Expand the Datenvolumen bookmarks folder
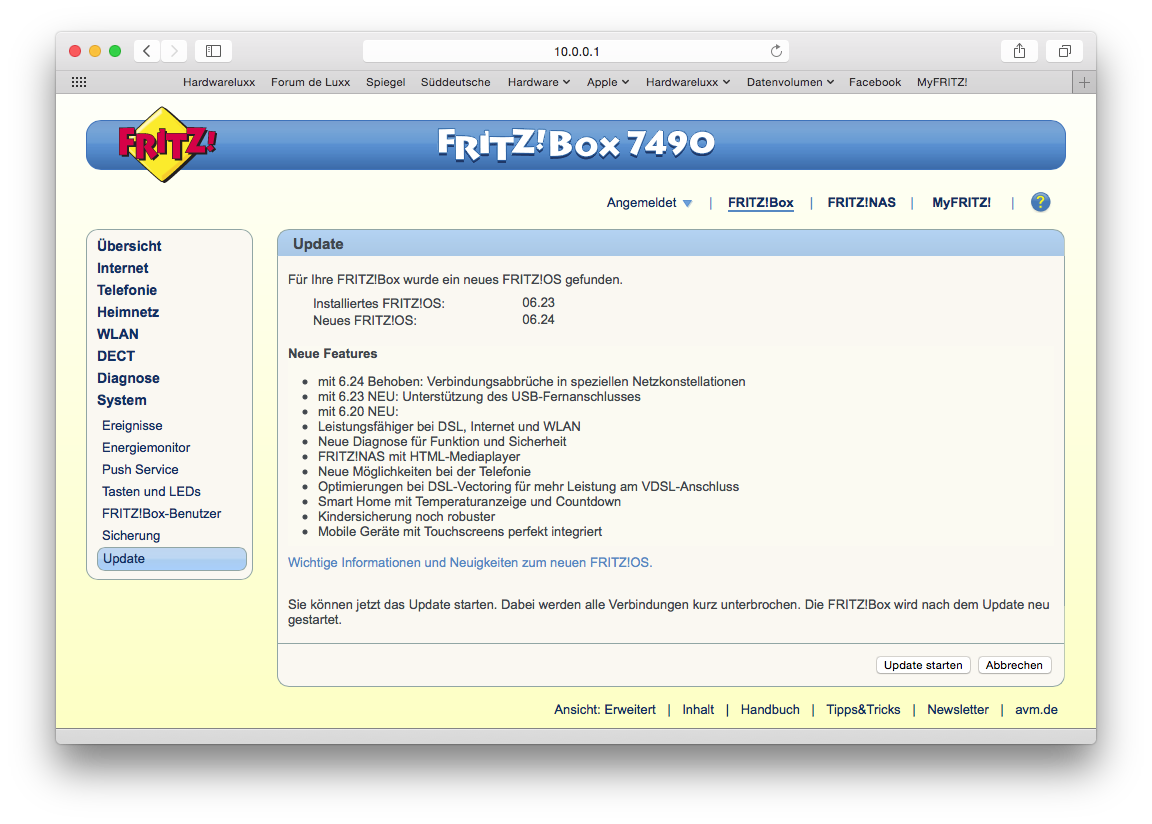 click(x=790, y=82)
